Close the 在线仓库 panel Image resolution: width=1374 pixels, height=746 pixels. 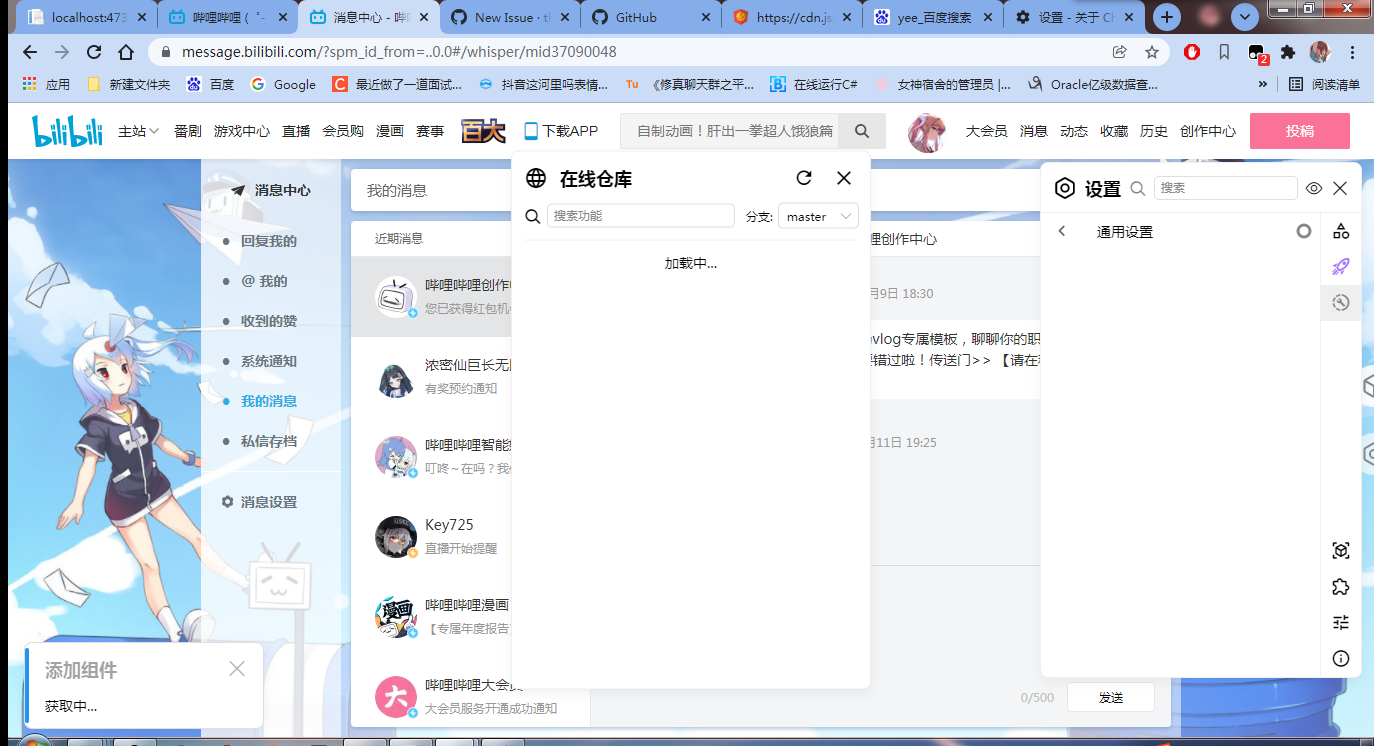pos(844,178)
